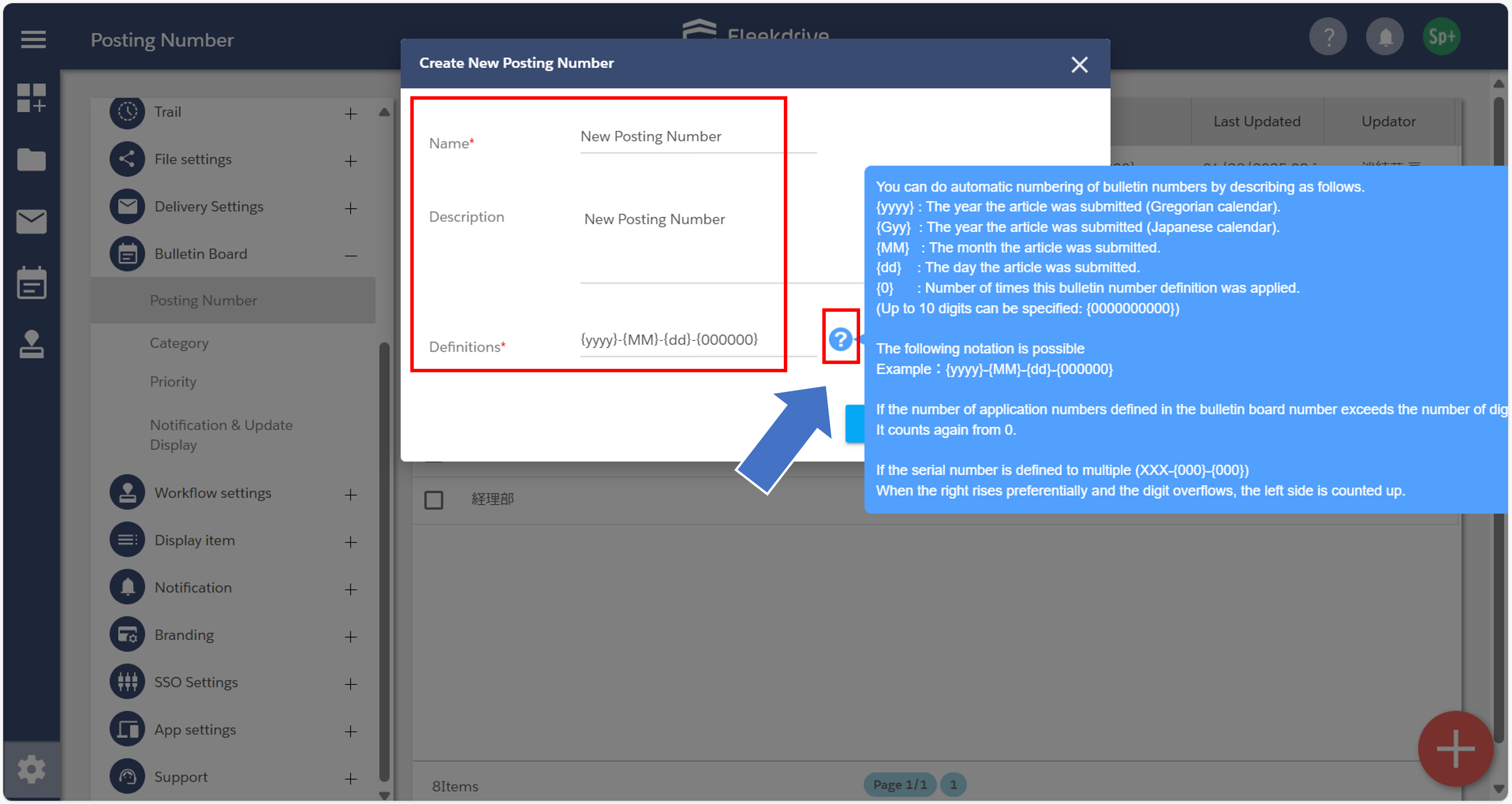Click the Name input field
Screen dimensions: 1512x804
coord(699,137)
